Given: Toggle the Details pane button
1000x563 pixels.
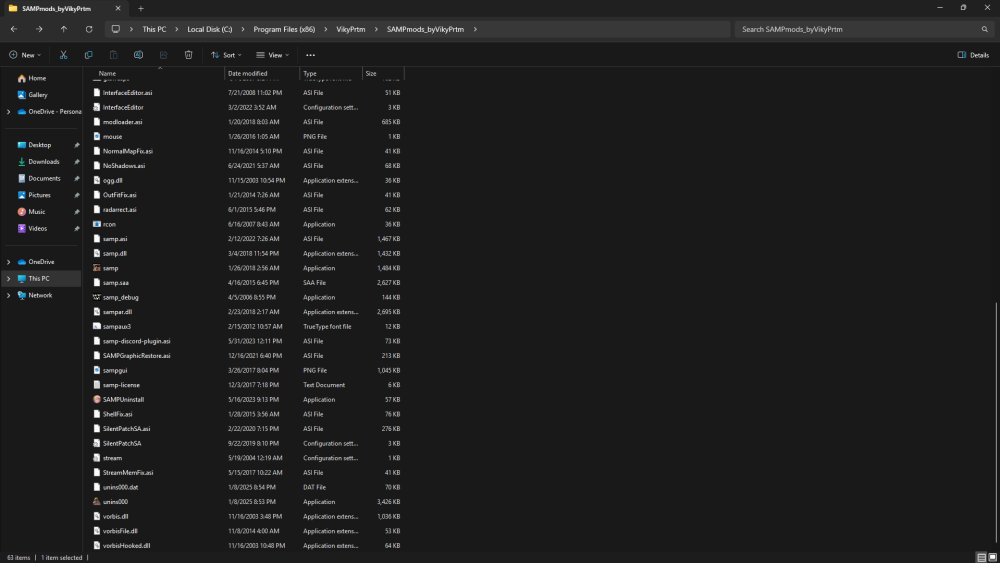Looking at the screenshot, I should pos(973,55).
